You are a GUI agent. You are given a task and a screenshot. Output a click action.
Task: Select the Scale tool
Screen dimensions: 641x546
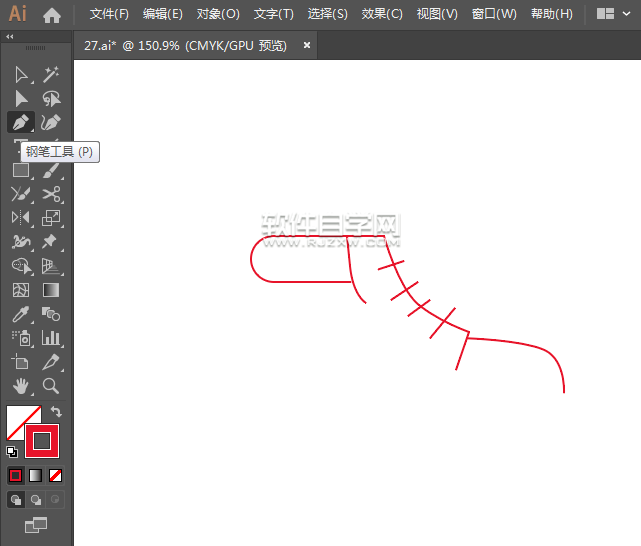tap(51, 217)
